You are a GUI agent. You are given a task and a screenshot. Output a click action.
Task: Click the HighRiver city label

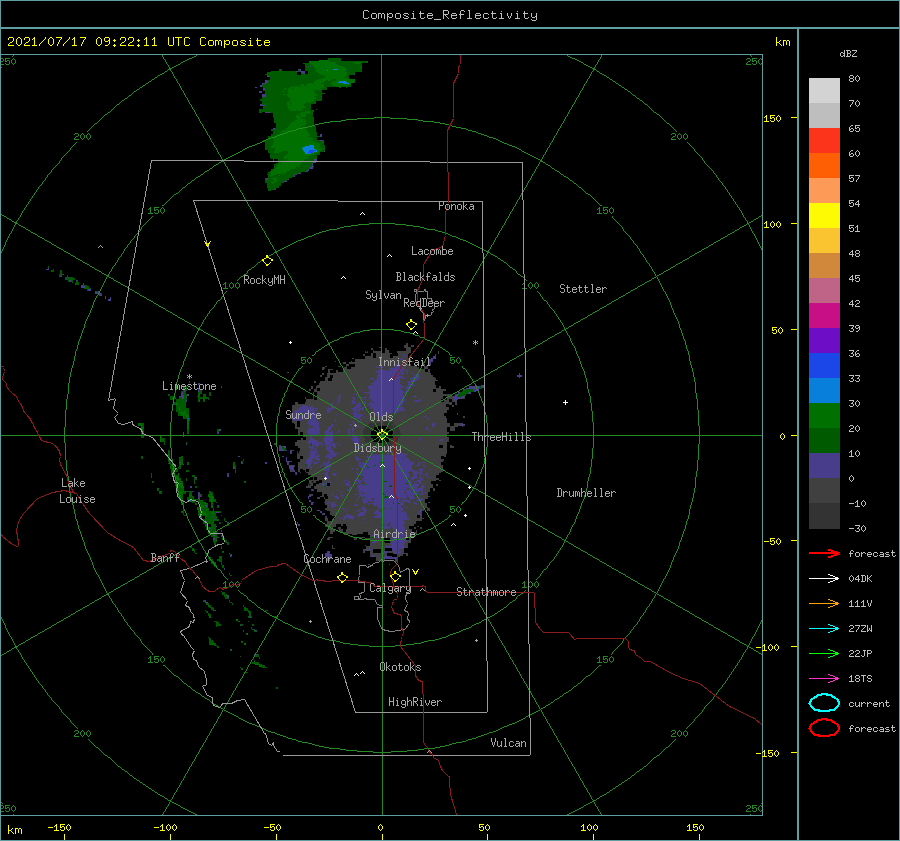coord(414,702)
